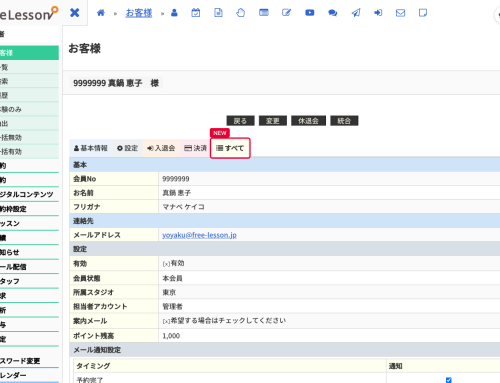Image resolution: width=500 pixels, height=383 pixels.
Task: Switch to the 入退会 tab
Action: click(161, 148)
